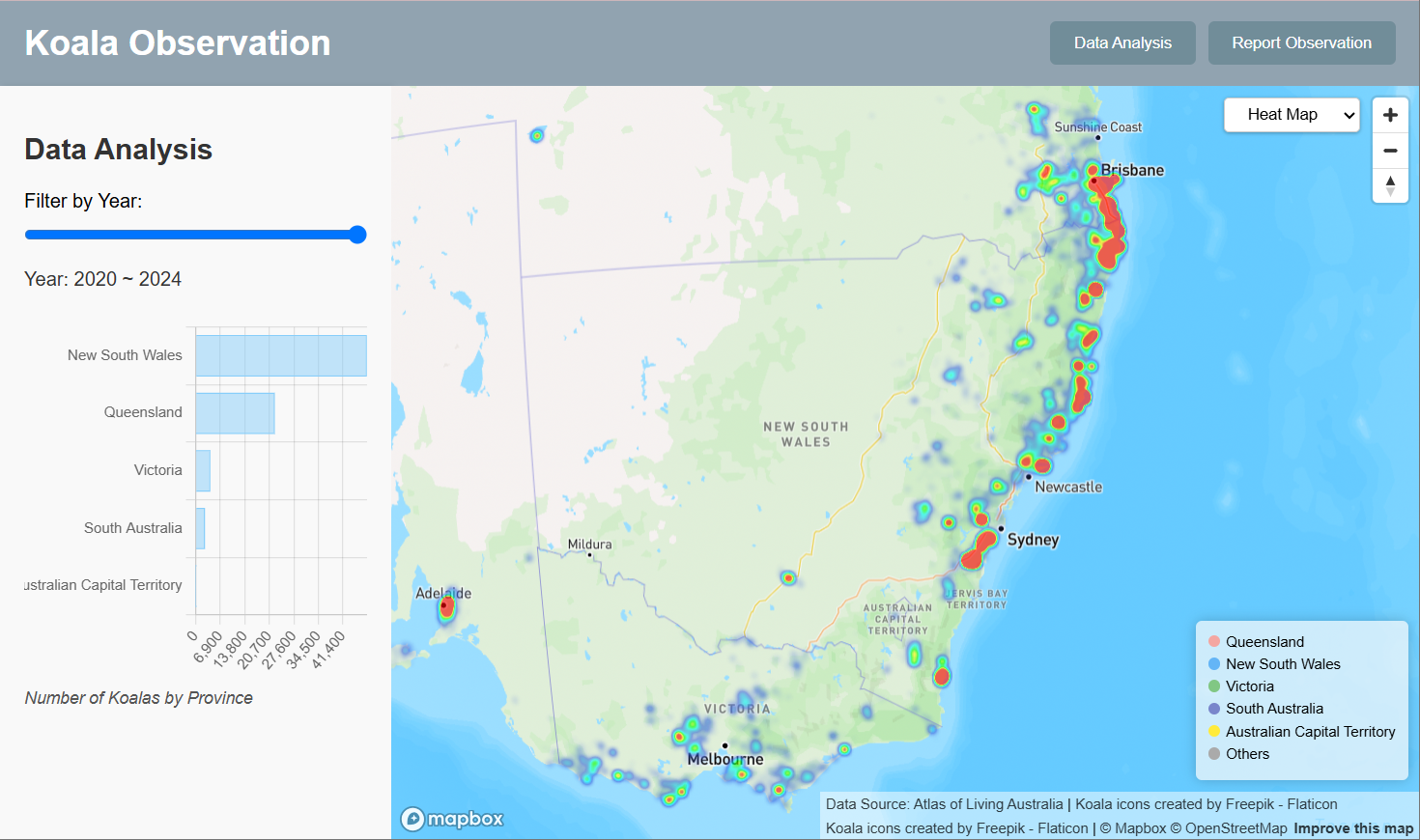Image resolution: width=1420 pixels, height=840 pixels.
Task: Open the Data Analysis header button
Action: pos(1122,42)
